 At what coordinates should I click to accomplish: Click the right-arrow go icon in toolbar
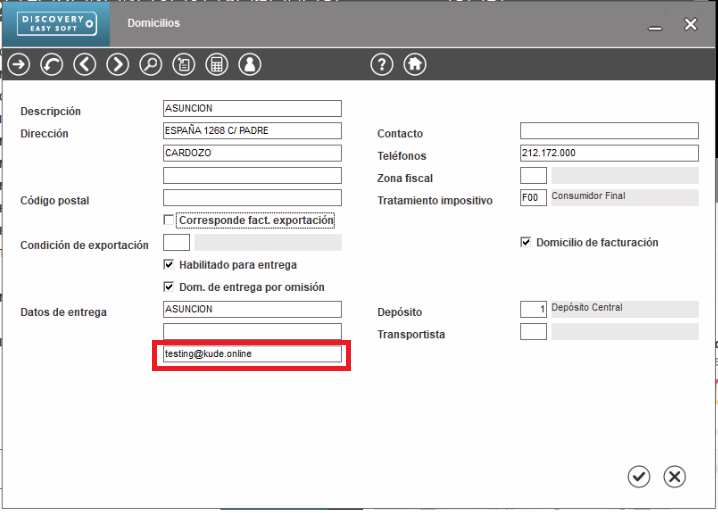click(19, 65)
